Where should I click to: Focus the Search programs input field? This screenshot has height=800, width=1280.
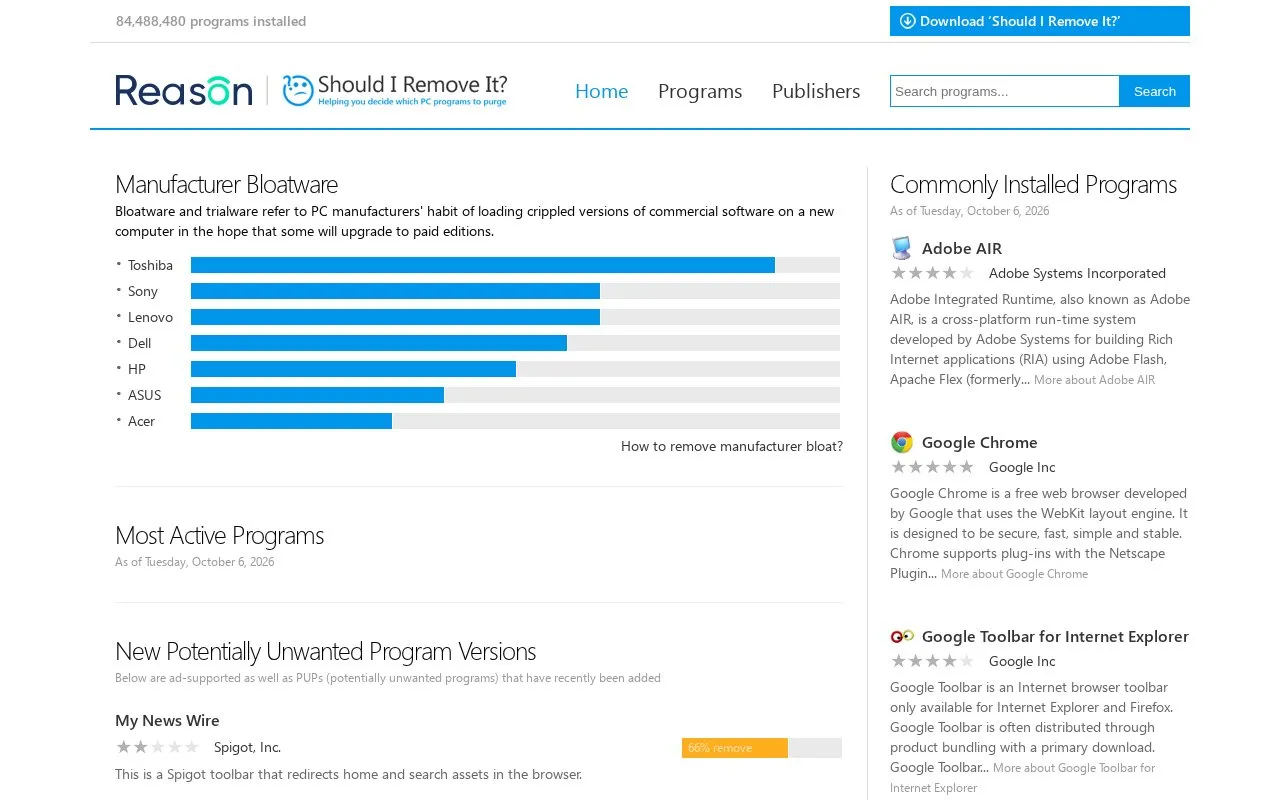point(1005,91)
